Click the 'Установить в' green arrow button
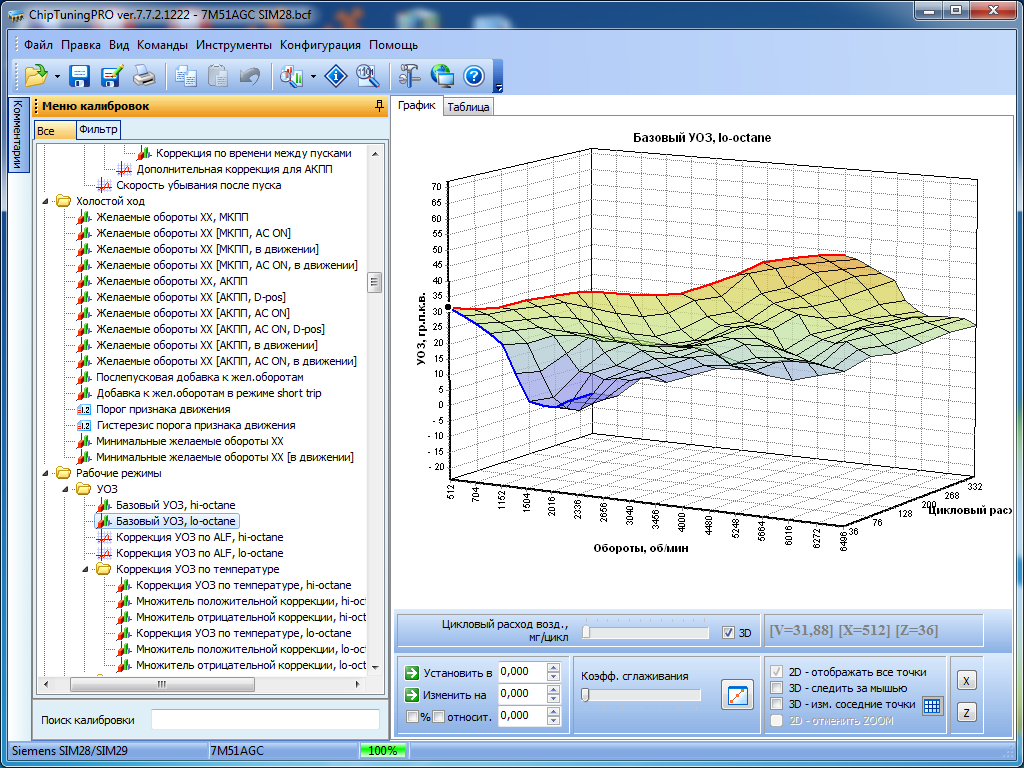 pos(411,672)
